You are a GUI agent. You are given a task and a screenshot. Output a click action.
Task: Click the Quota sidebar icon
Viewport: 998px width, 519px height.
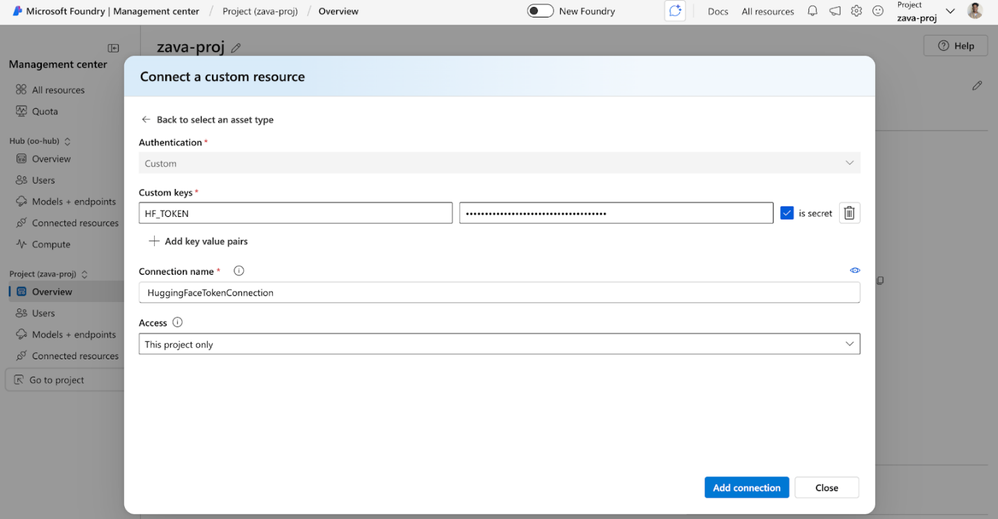coord(21,111)
